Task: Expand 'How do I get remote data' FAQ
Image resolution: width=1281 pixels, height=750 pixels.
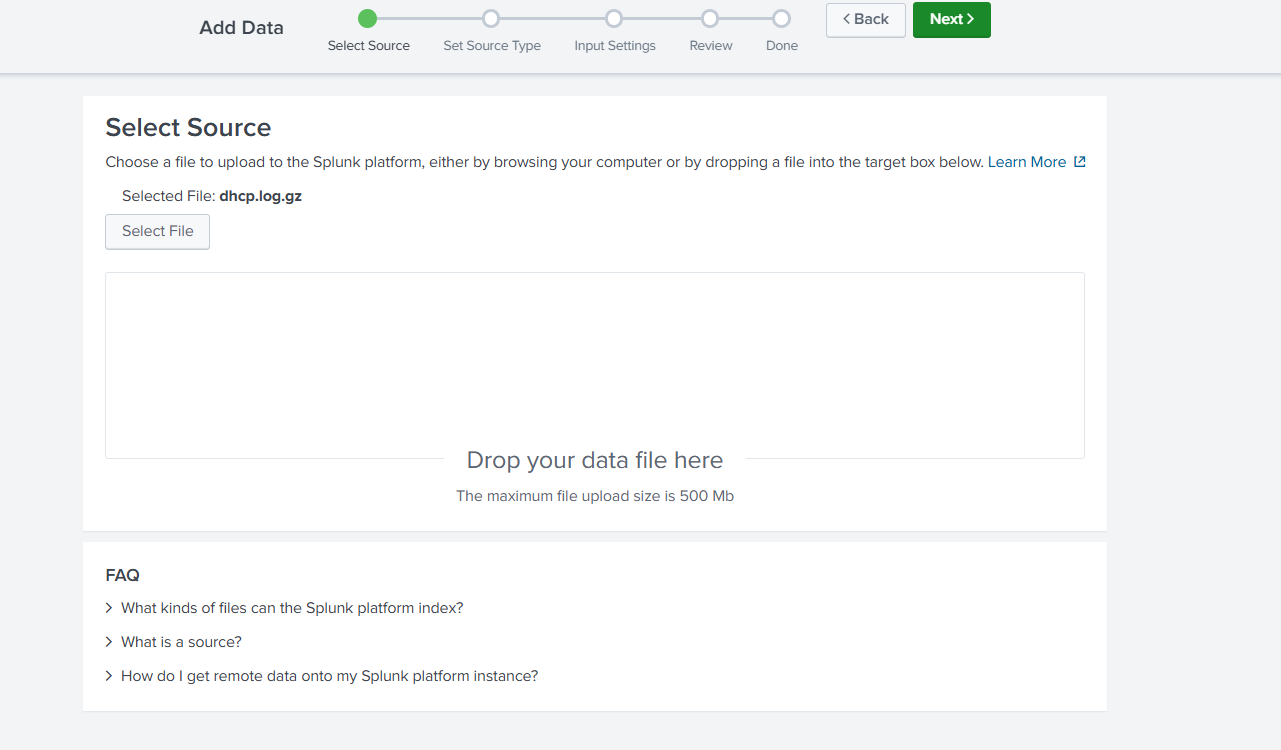Action: click(x=321, y=676)
